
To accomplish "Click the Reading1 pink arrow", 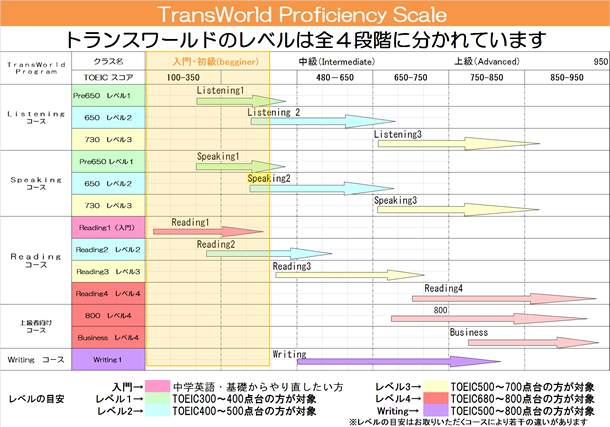I will click(x=208, y=232).
